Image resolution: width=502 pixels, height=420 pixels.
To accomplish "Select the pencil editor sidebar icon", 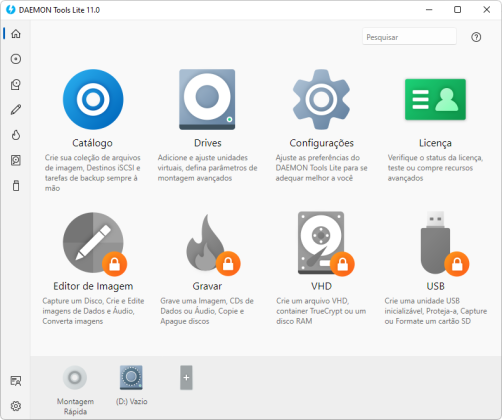I will 16,110.
